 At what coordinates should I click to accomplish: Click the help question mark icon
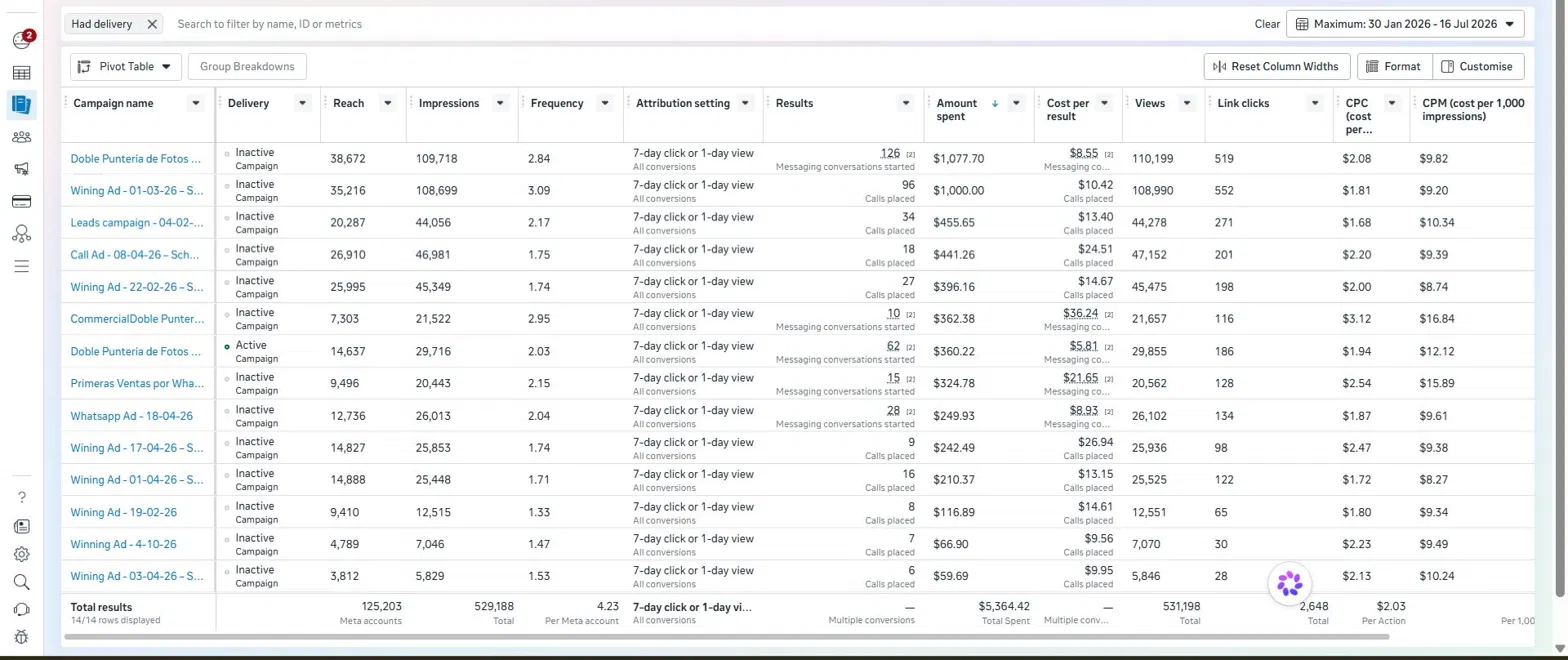pos(22,497)
